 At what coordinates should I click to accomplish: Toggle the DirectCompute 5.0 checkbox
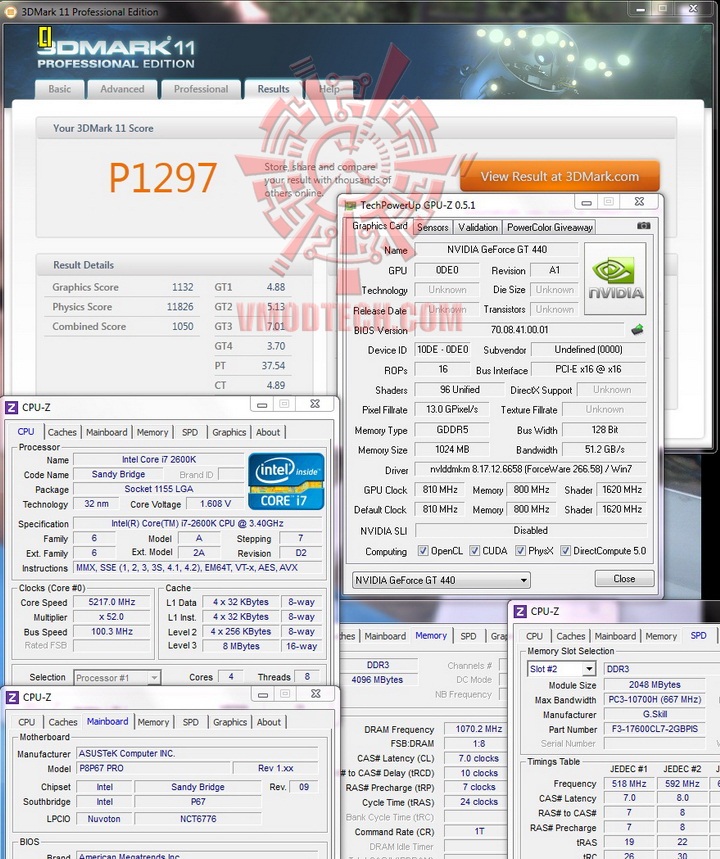click(565, 551)
